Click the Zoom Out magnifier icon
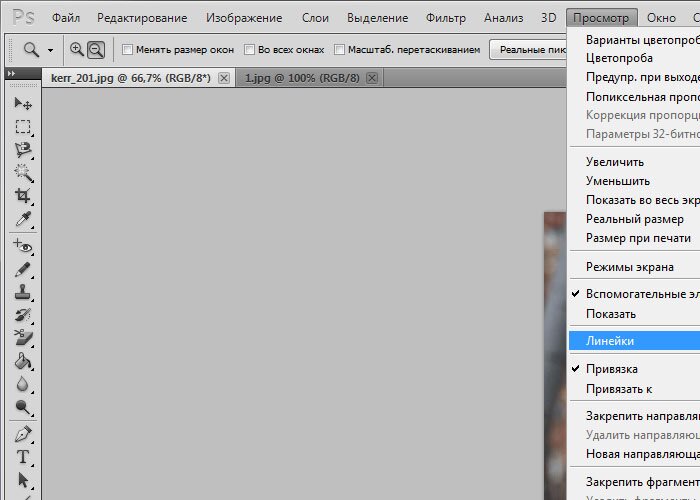Screen dimensions: 700x500 click(x=96, y=50)
